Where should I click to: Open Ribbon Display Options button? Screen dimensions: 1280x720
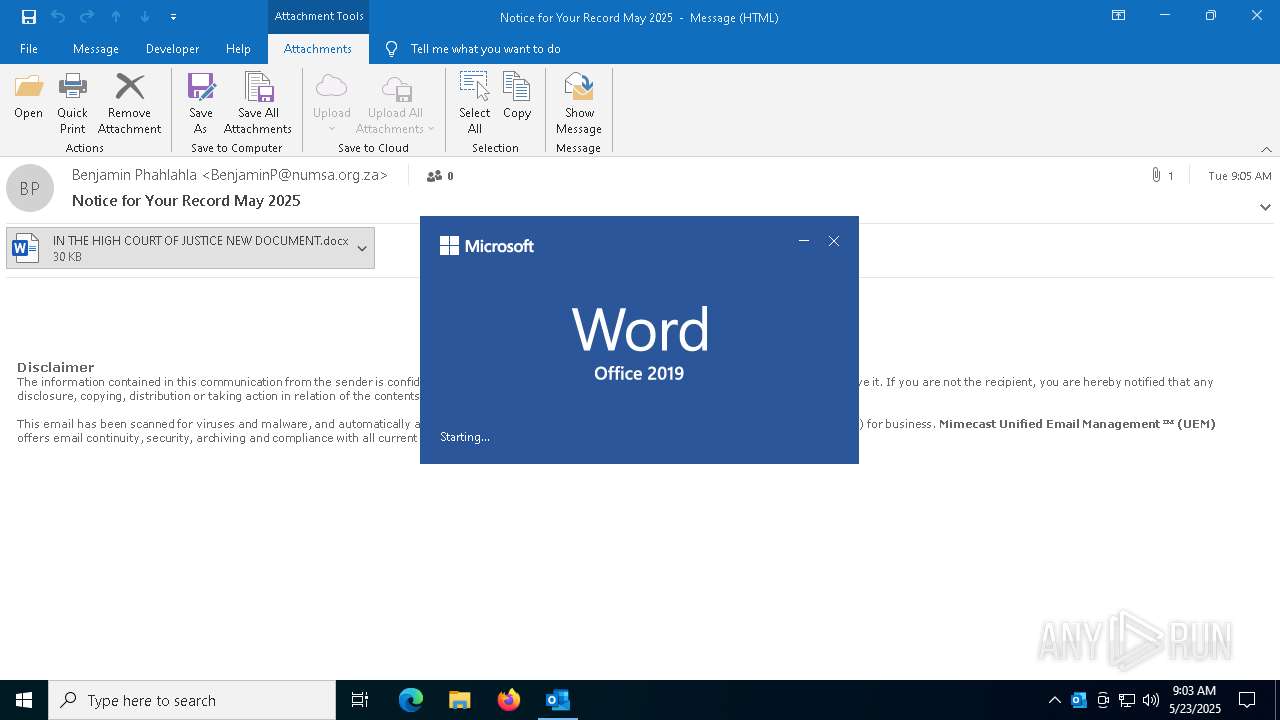point(1118,16)
